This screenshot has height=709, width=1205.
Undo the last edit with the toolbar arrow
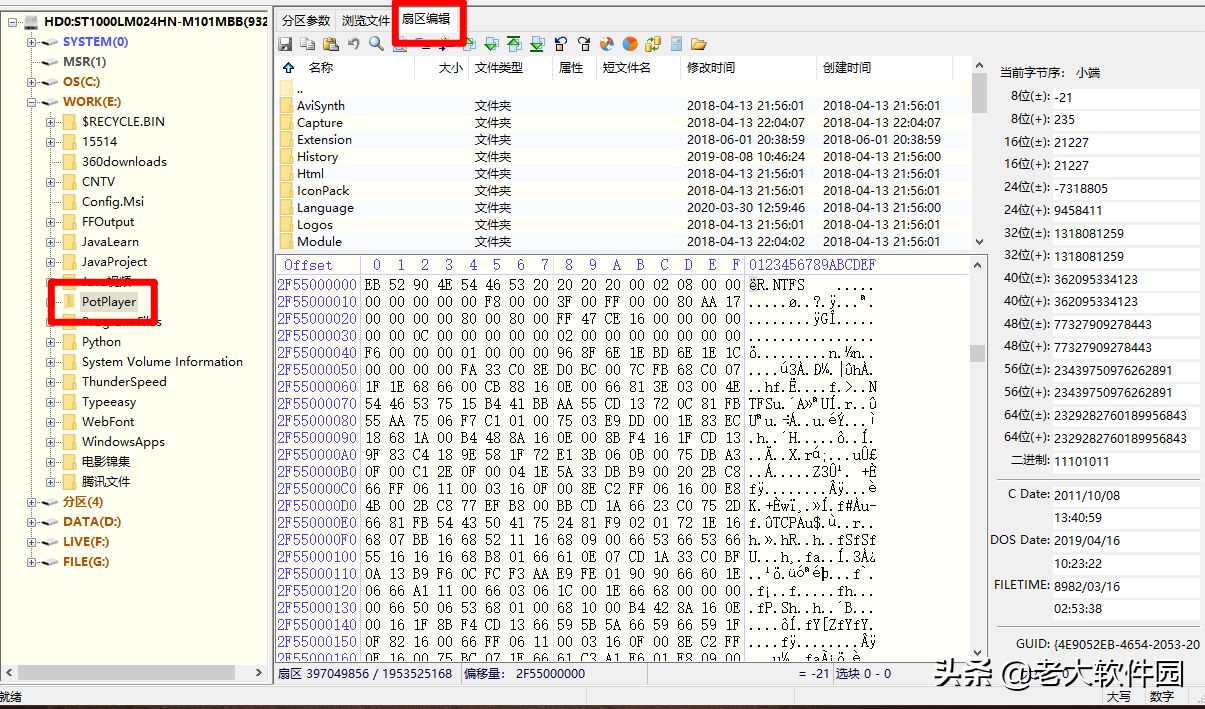[353, 44]
